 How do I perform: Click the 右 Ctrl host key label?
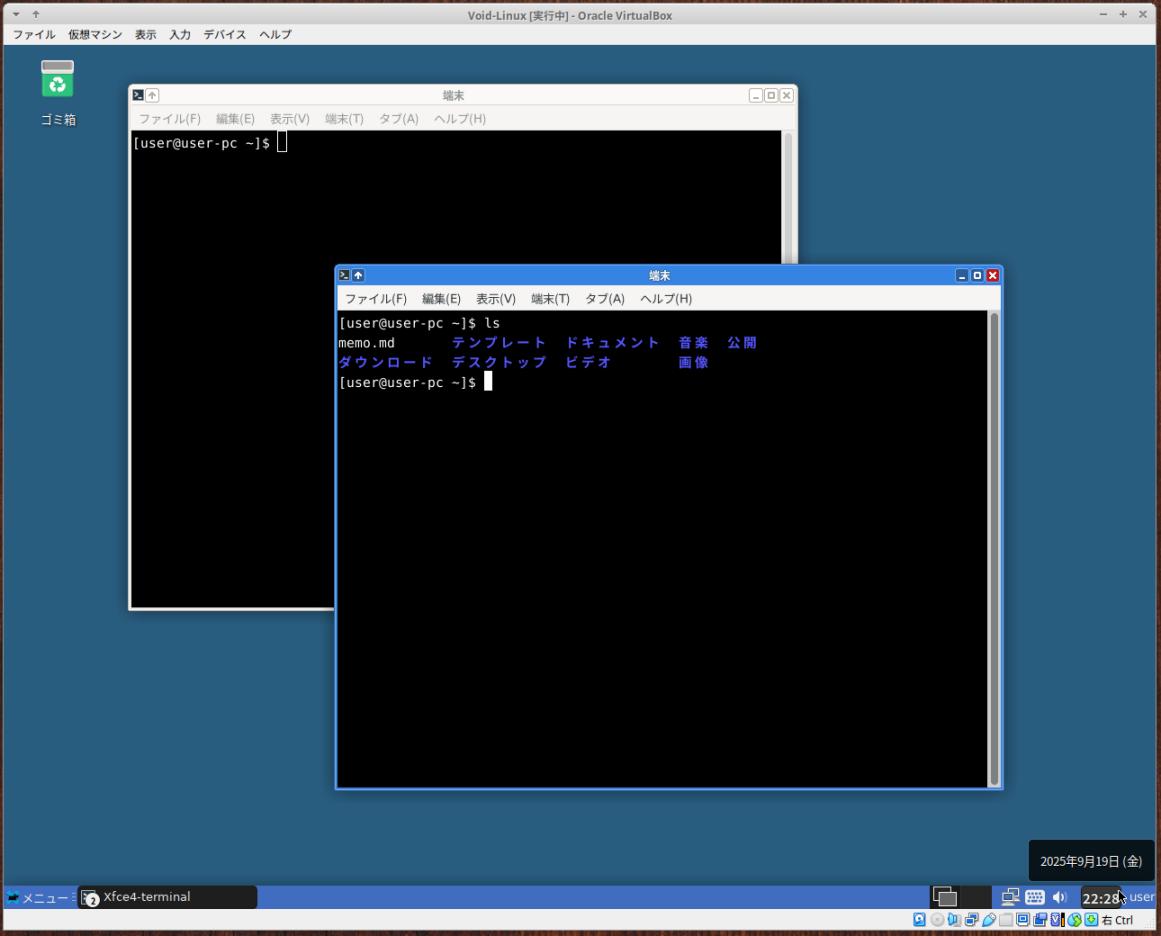point(1117,920)
